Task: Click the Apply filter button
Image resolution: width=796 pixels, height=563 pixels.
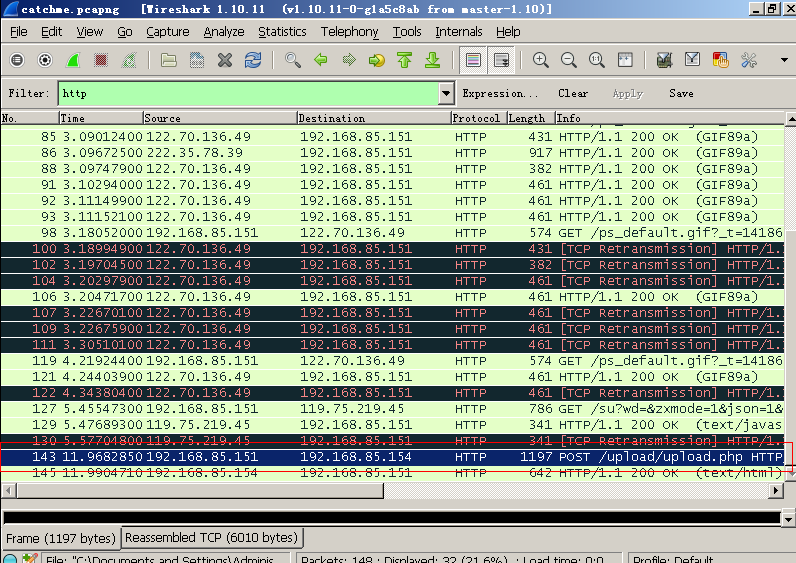Action: tap(627, 93)
